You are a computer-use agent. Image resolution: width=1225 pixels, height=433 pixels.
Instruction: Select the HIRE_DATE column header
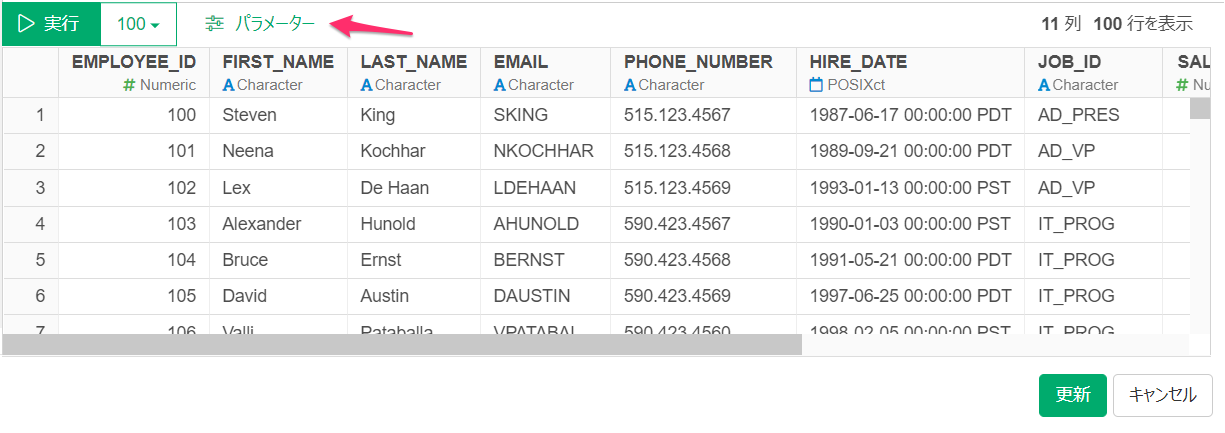pos(910,72)
